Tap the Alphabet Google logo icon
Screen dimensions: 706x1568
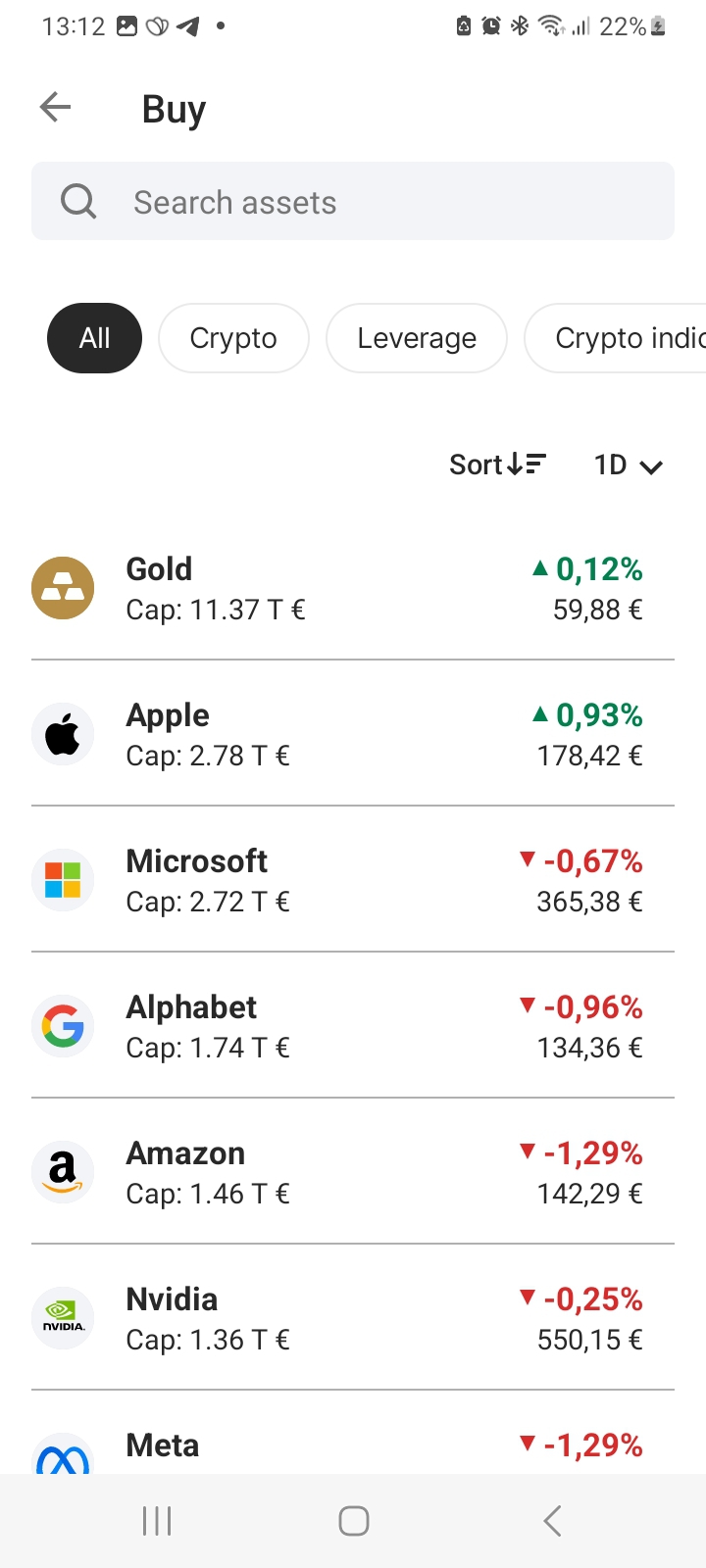tap(63, 1026)
